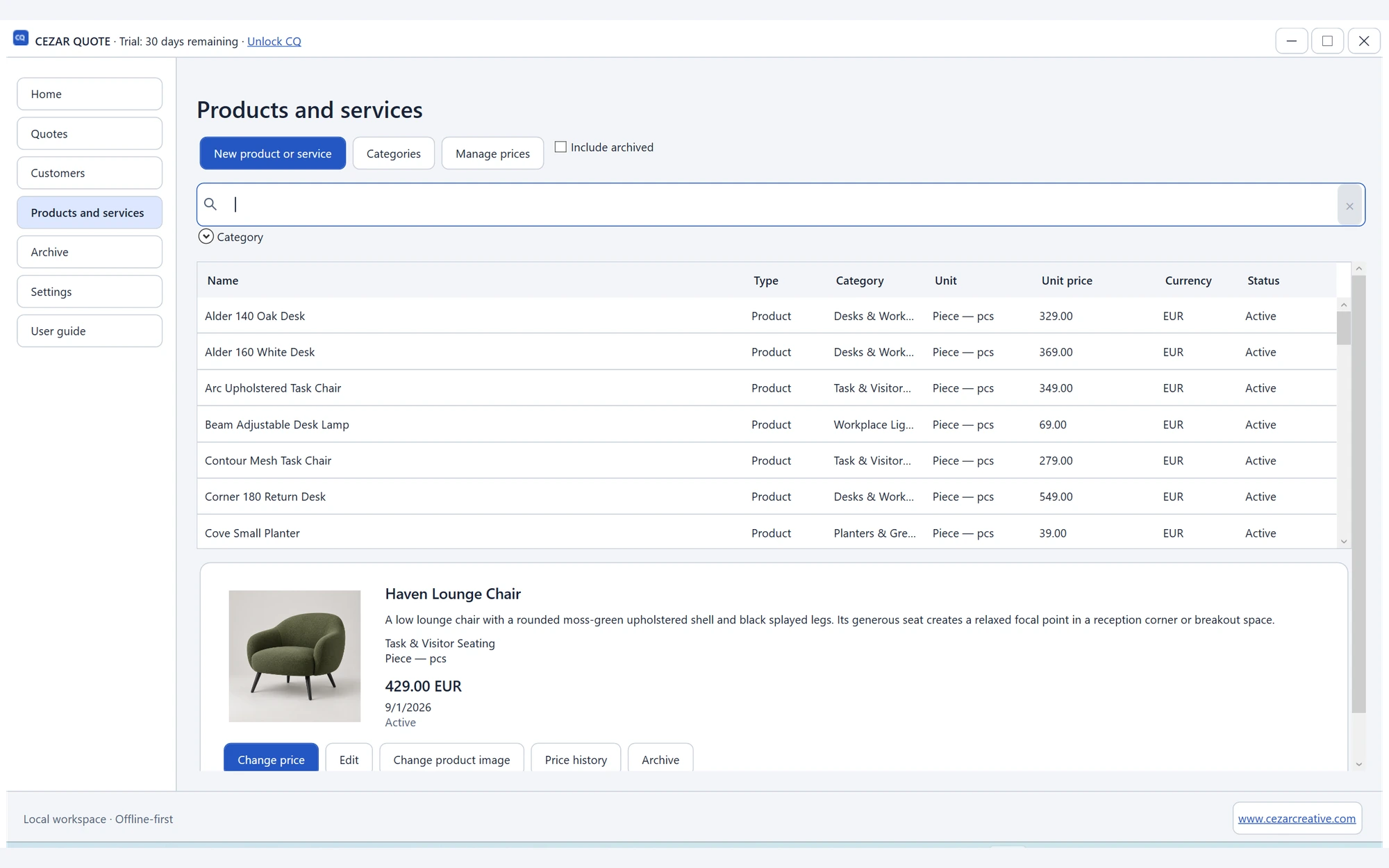
Task: View Price history of the product
Action: pos(576,759)
